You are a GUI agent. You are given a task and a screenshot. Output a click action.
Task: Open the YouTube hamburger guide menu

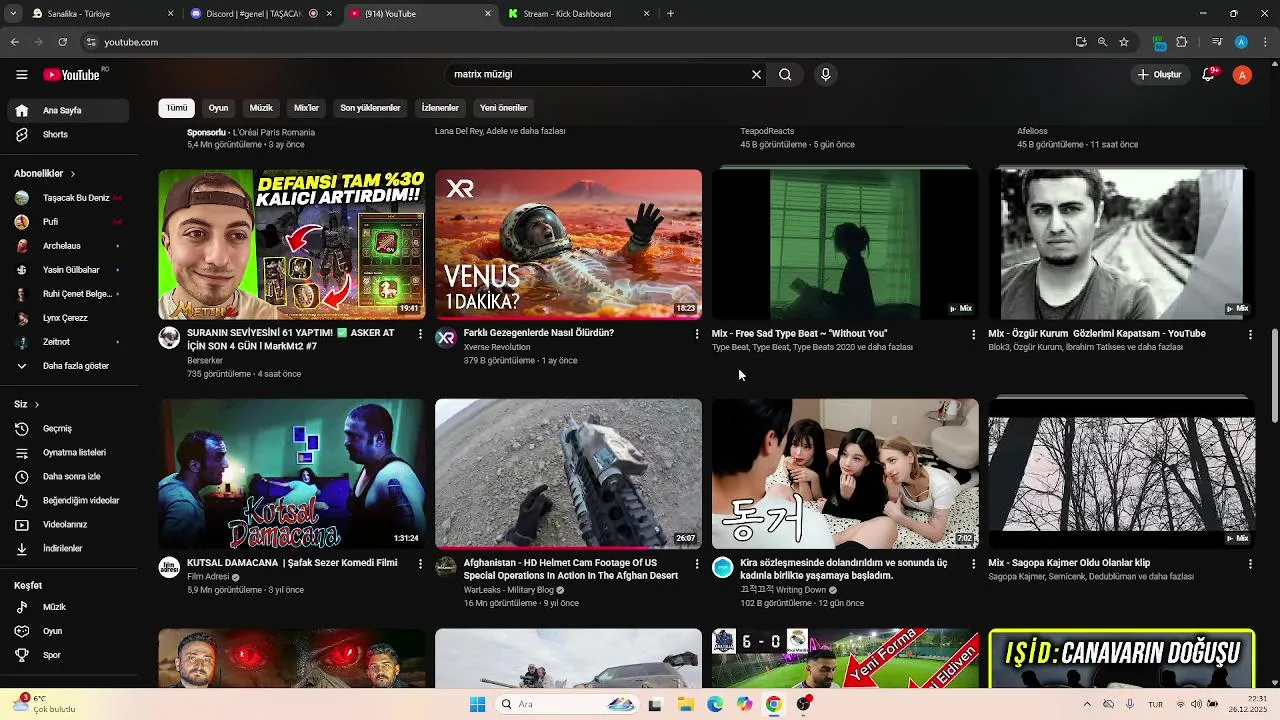(21, 75)
